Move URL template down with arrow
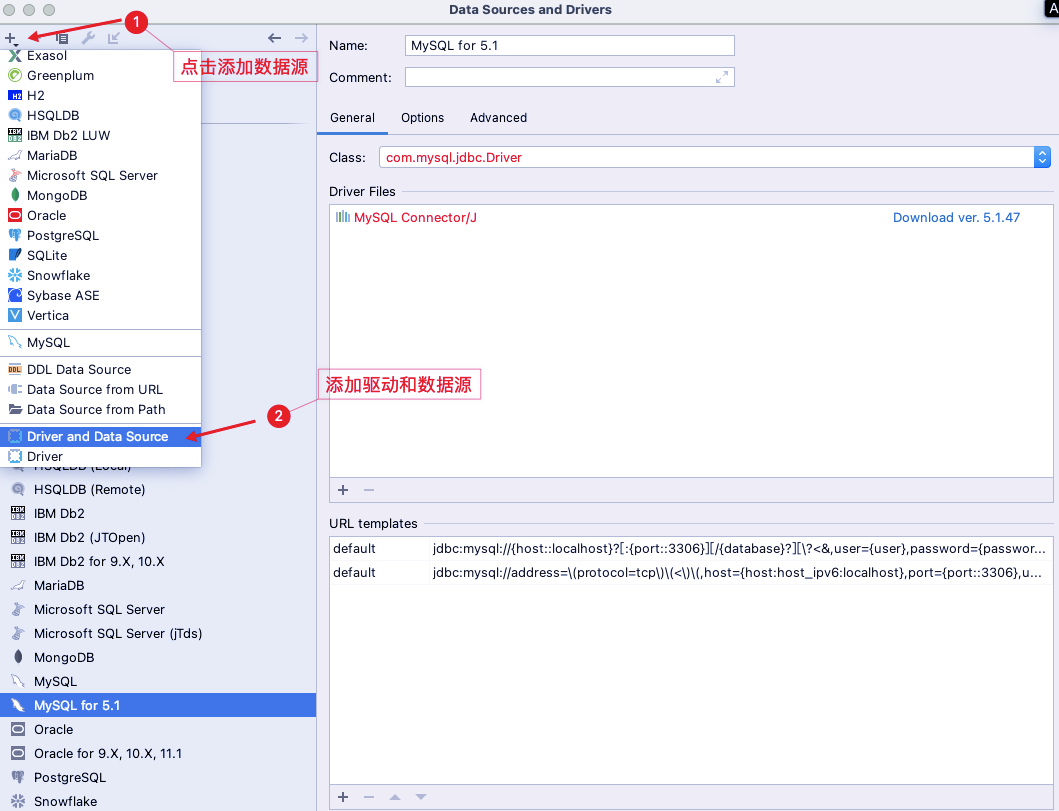The width and height of the screenshot is (1059, 811). tap(421, 797)
